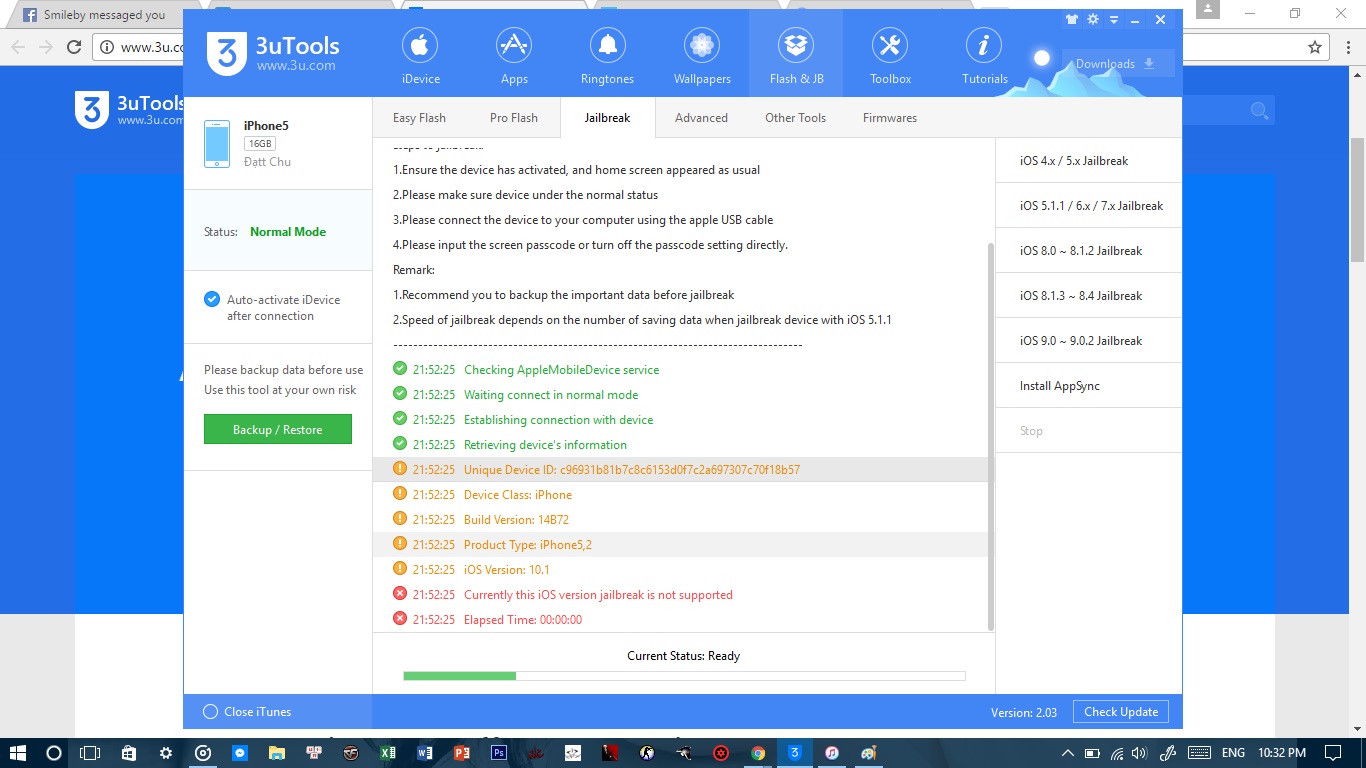Viewport: 1366px width, 768px height.
Task: Choose iOS 4.x / 5.x Jailbreak
Action: coord(1088,161)
